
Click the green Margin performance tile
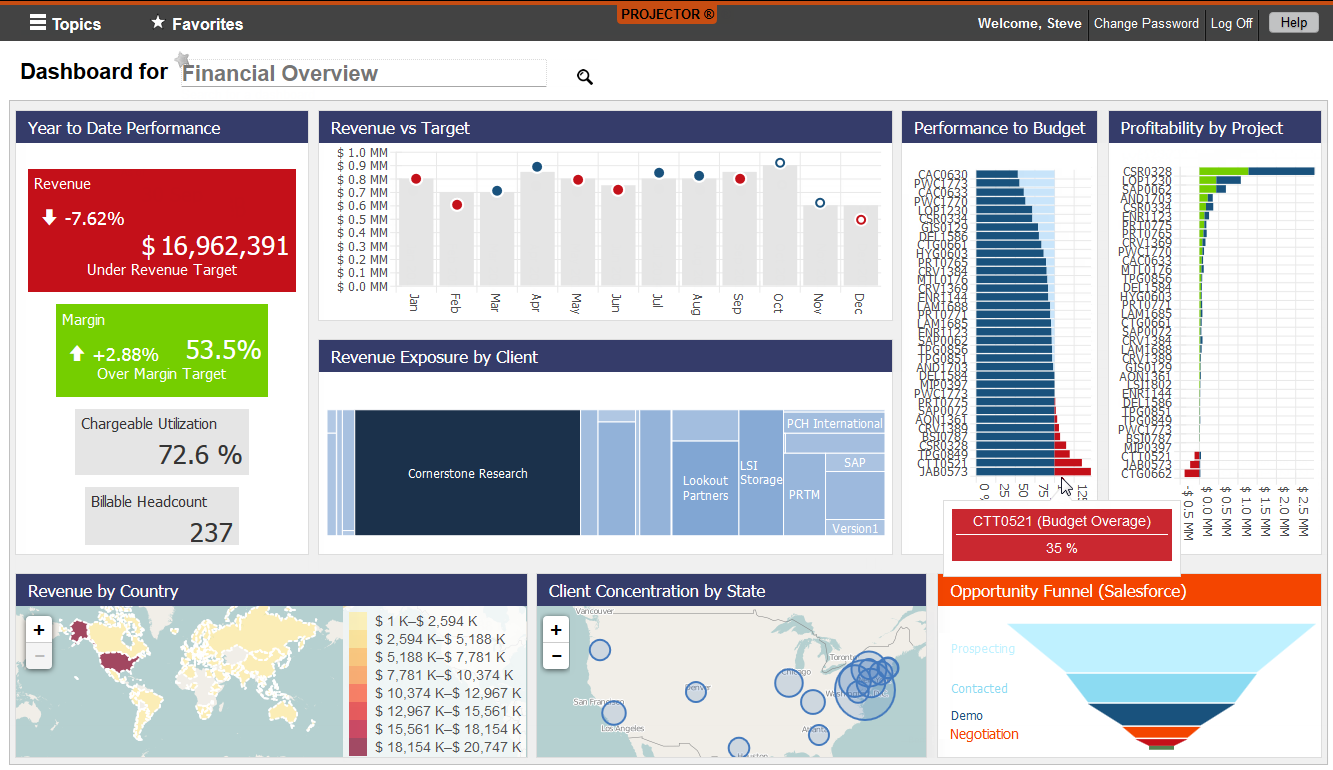(162, 350)
